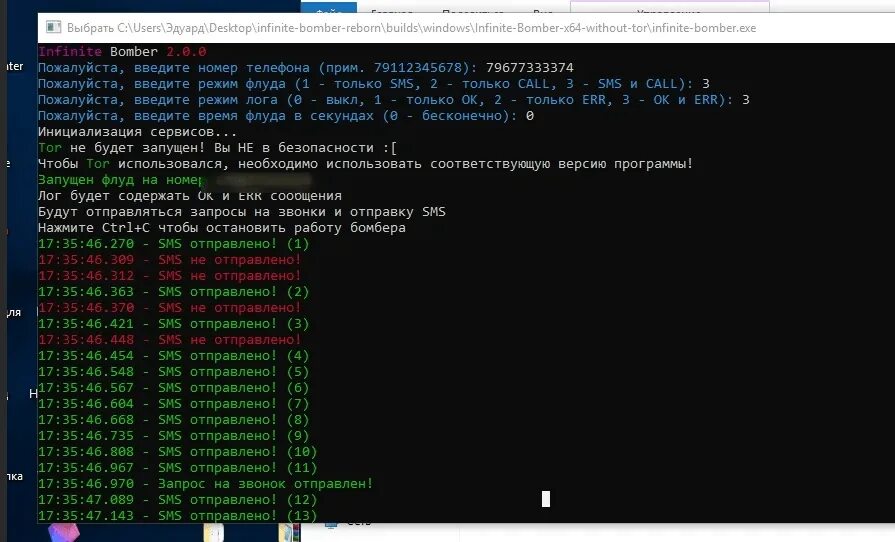Viewport: 895px width, 542px height.
Task: Click the line 'Будут отправляться запросы на звонки'
Action: pos(242,212)
